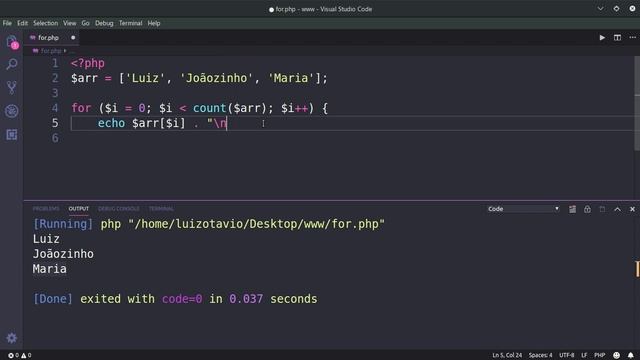640x360 pixels.
Task: Change indentation via Spaces: 4
Action: coord(540,355)
